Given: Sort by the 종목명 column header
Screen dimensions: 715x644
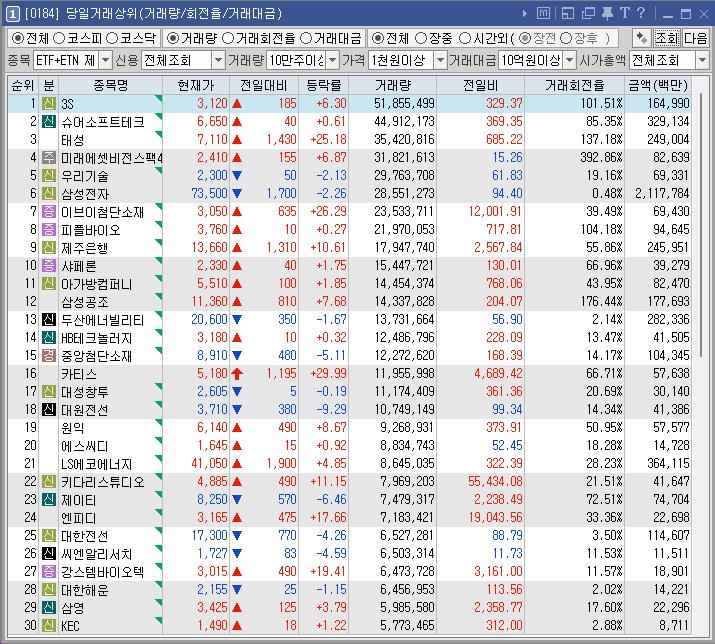Looking at the screenshot, I should pos(110,85).
